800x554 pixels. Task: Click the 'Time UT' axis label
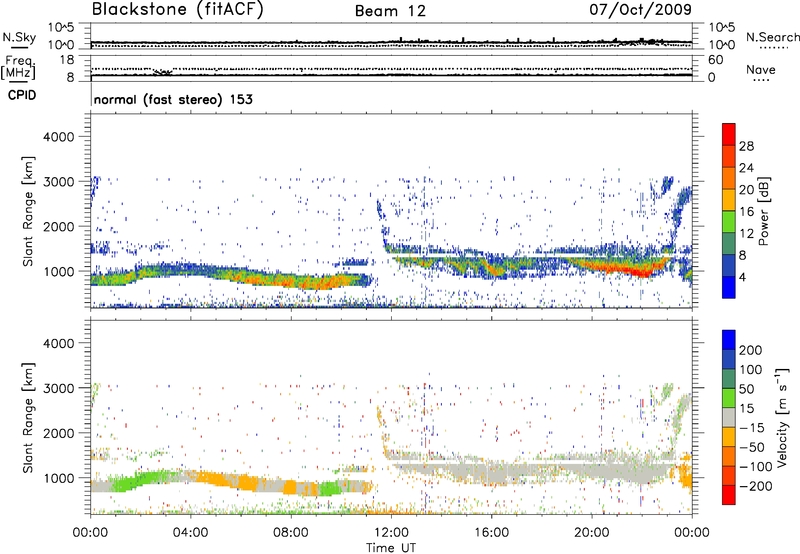(391, 548)
